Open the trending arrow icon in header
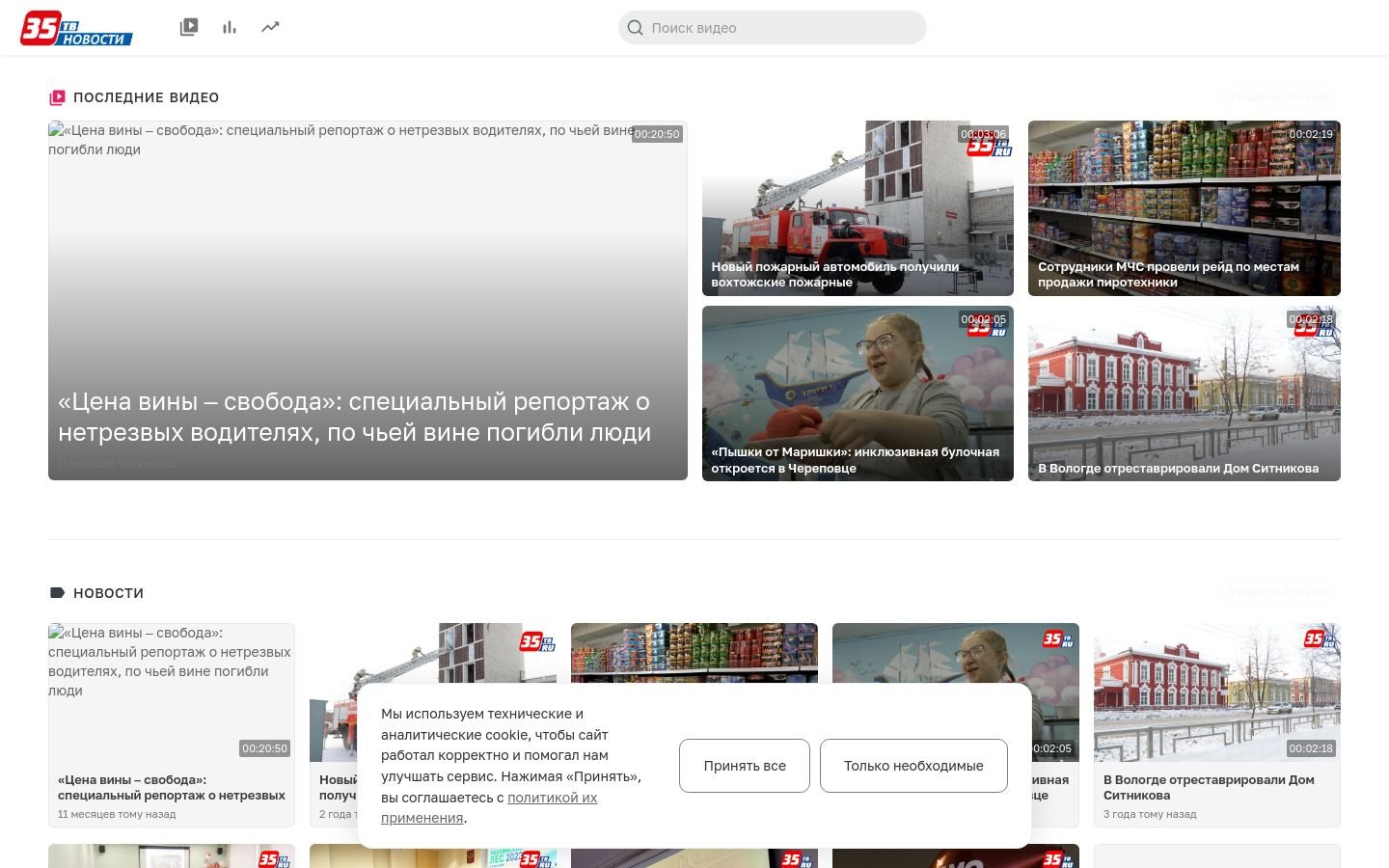The image size is (1389, 868). click(x=270, y=27)
